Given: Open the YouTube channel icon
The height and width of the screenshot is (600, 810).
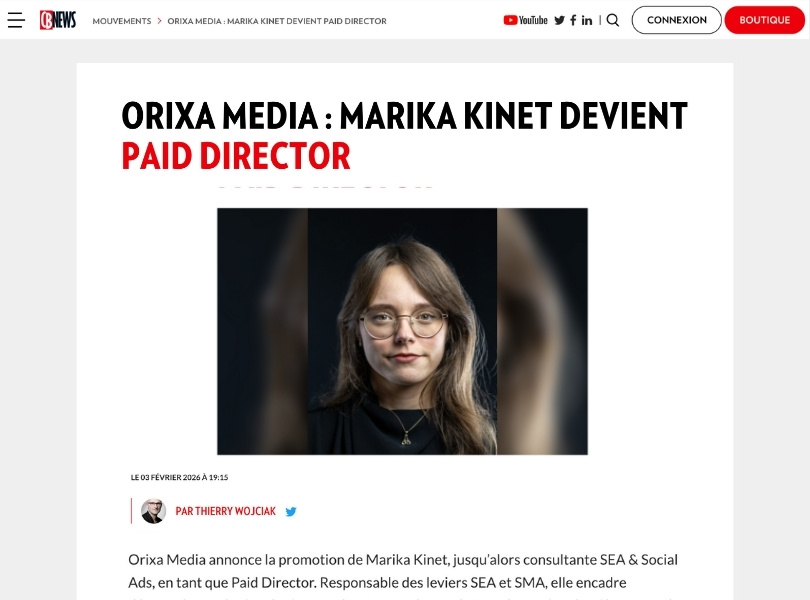Looking at the screenshot, I should [x=525, y=20].
